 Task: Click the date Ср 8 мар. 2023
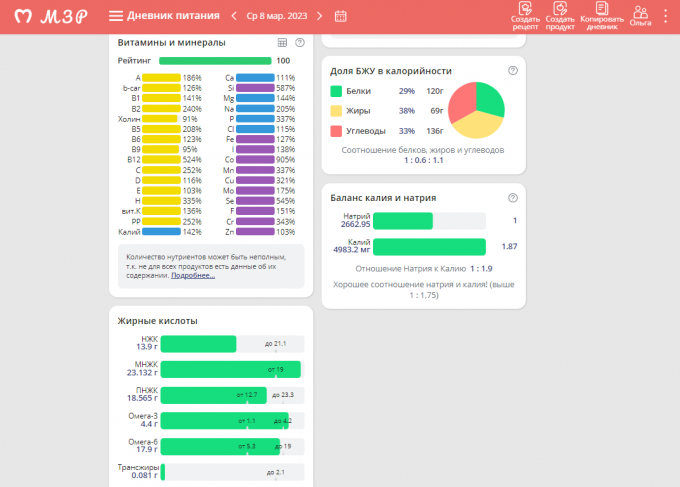click(277, 16)
